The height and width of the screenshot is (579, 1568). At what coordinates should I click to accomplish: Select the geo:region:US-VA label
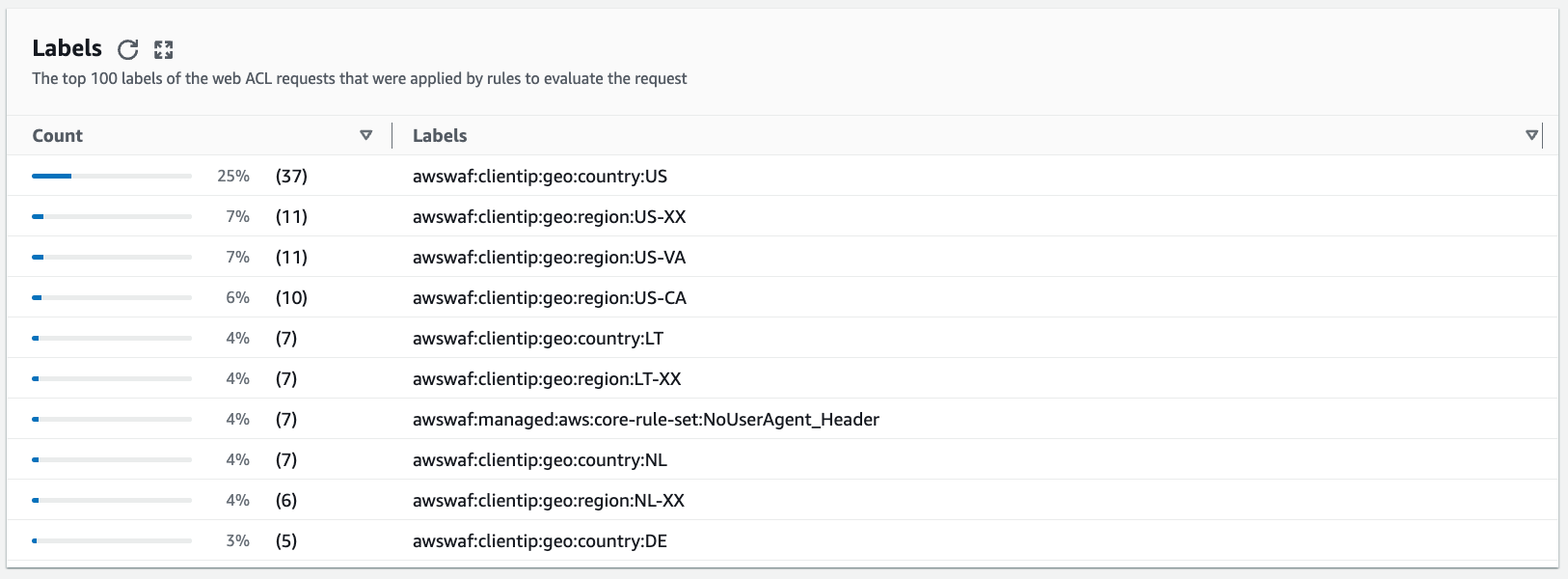point(549,258)
